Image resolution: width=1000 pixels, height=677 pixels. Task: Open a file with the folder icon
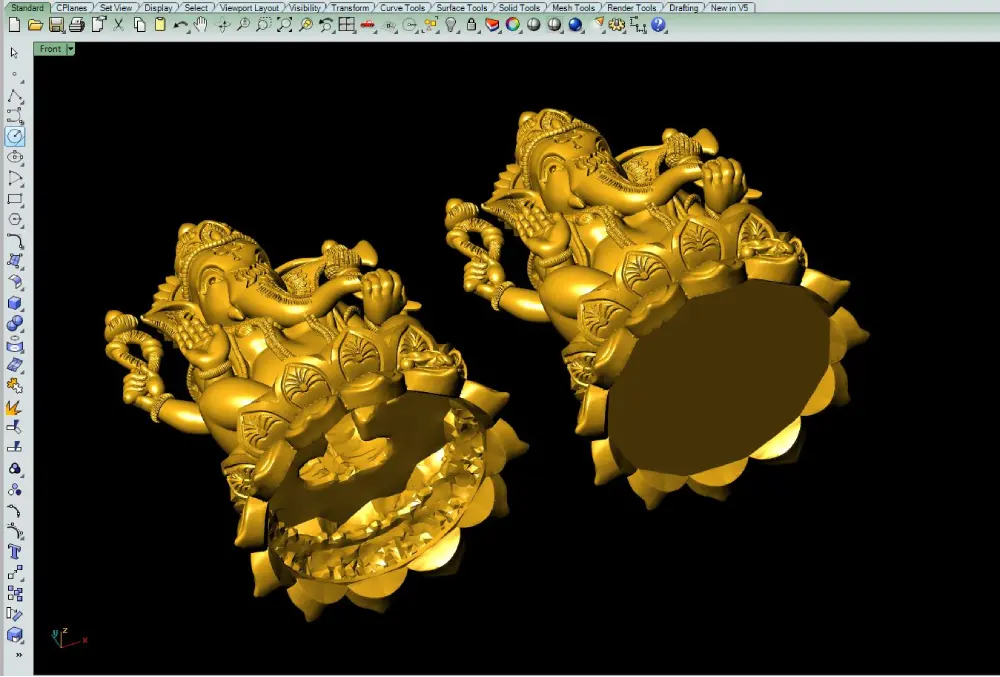click(35, 25)
